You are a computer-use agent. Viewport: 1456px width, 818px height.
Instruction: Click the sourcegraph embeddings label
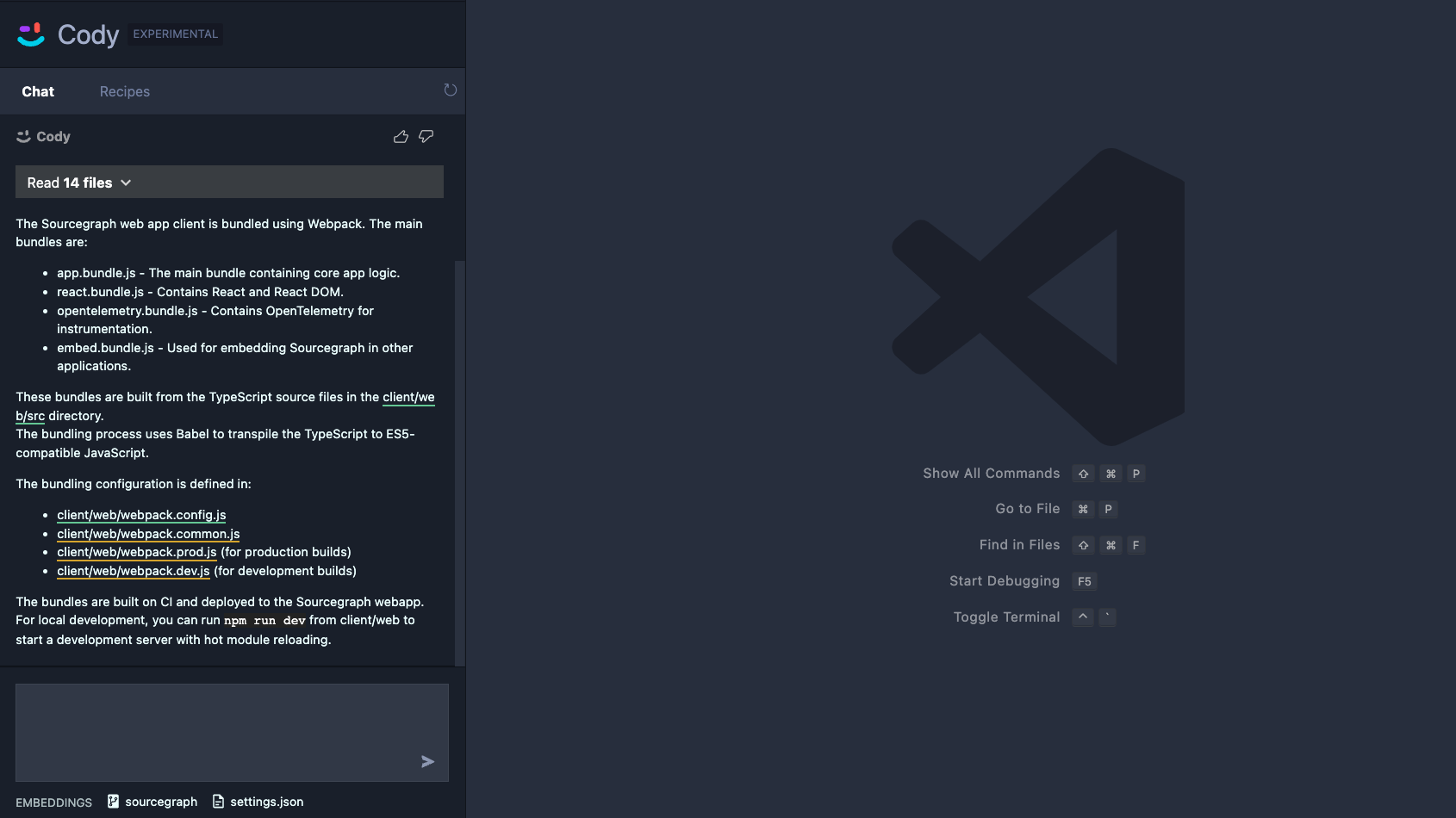point(161,802)
